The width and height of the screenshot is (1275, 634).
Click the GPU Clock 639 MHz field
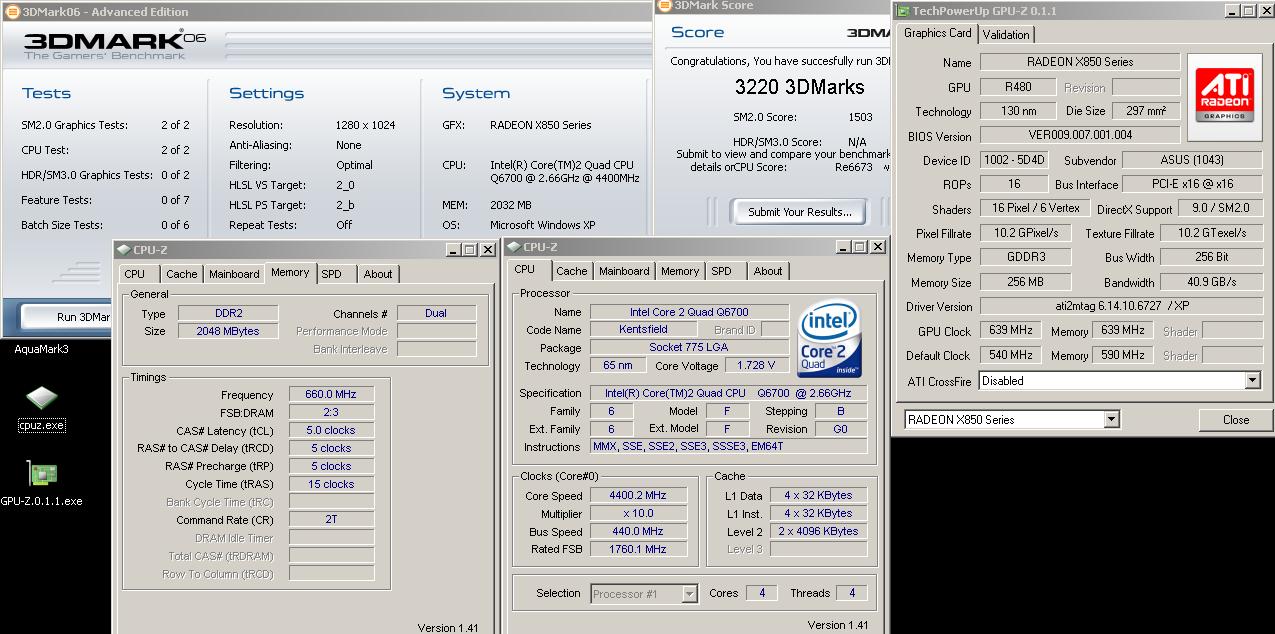pos(1012,331)
